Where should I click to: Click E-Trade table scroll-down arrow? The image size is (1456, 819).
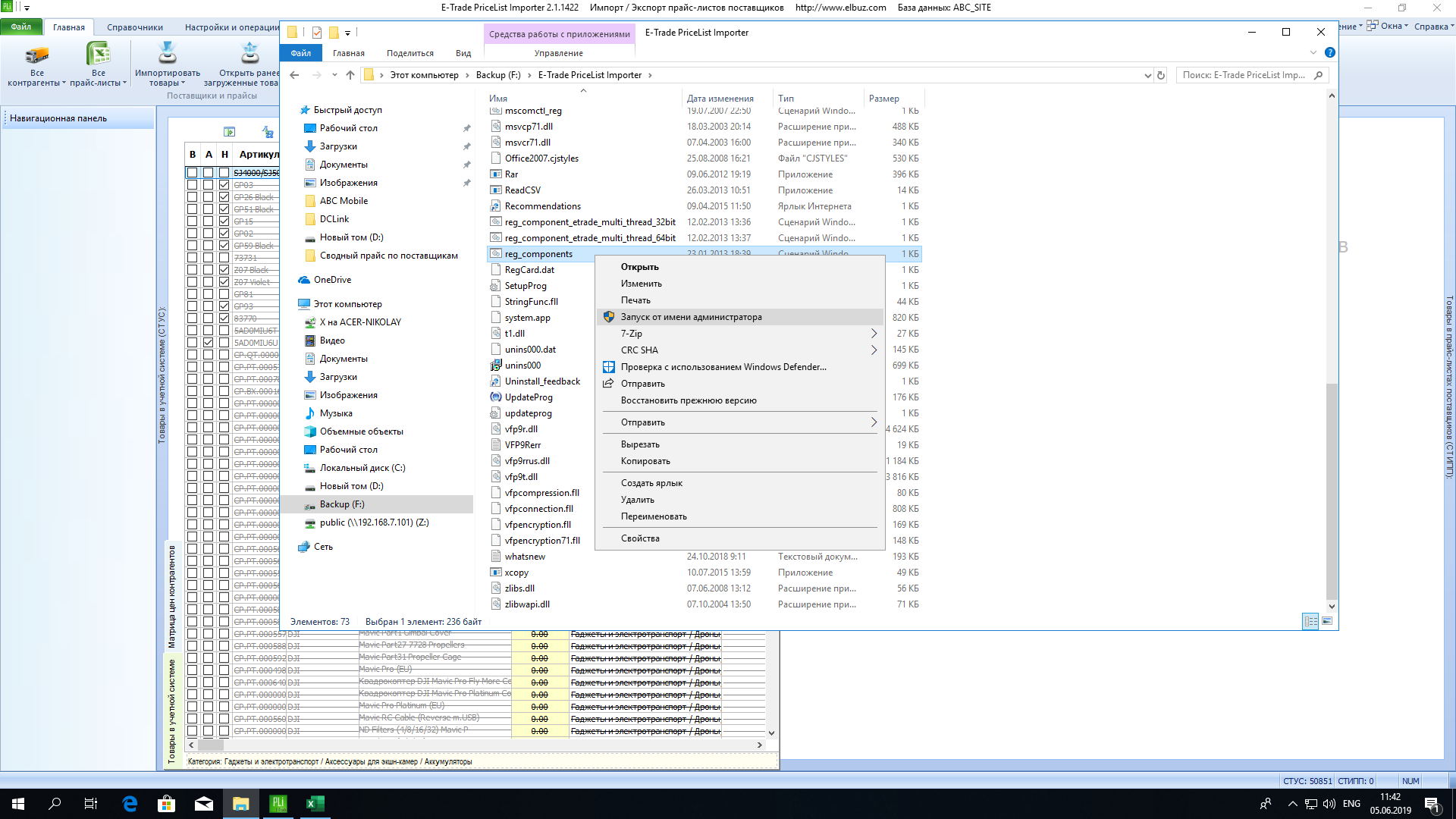tap(771, 733)
